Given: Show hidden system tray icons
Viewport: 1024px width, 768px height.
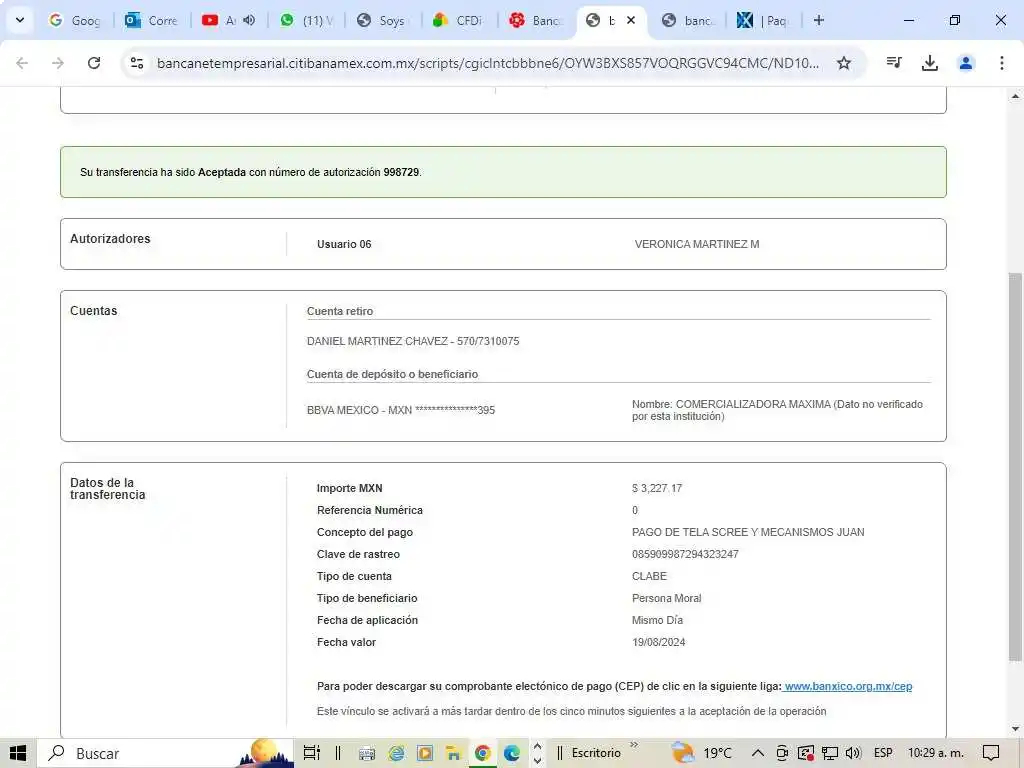Looking at the screenshot, I should coord(757,753).
